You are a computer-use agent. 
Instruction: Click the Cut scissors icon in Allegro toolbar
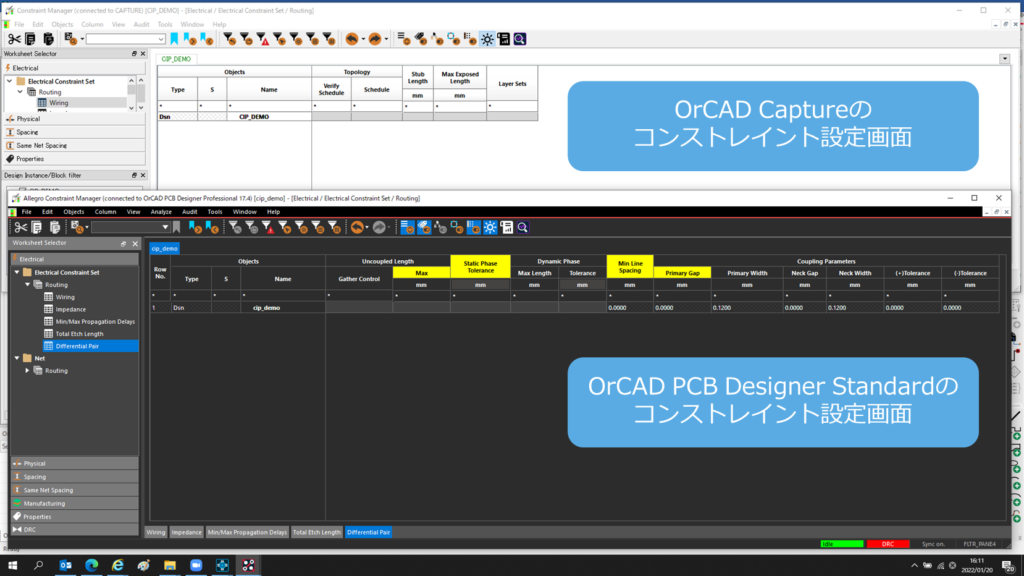coord(21,227)
